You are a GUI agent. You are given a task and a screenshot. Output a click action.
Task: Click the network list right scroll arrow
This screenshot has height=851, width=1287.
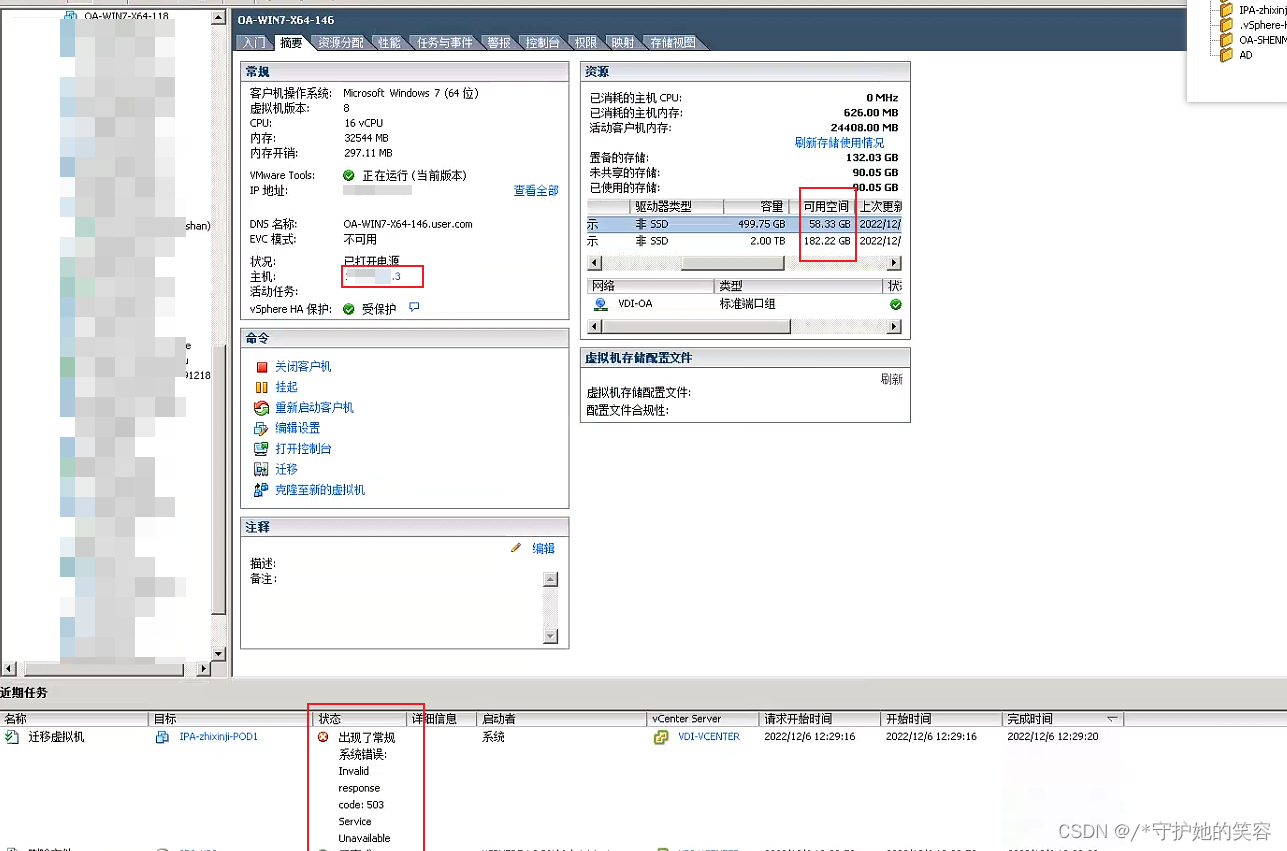coord(894,327)
